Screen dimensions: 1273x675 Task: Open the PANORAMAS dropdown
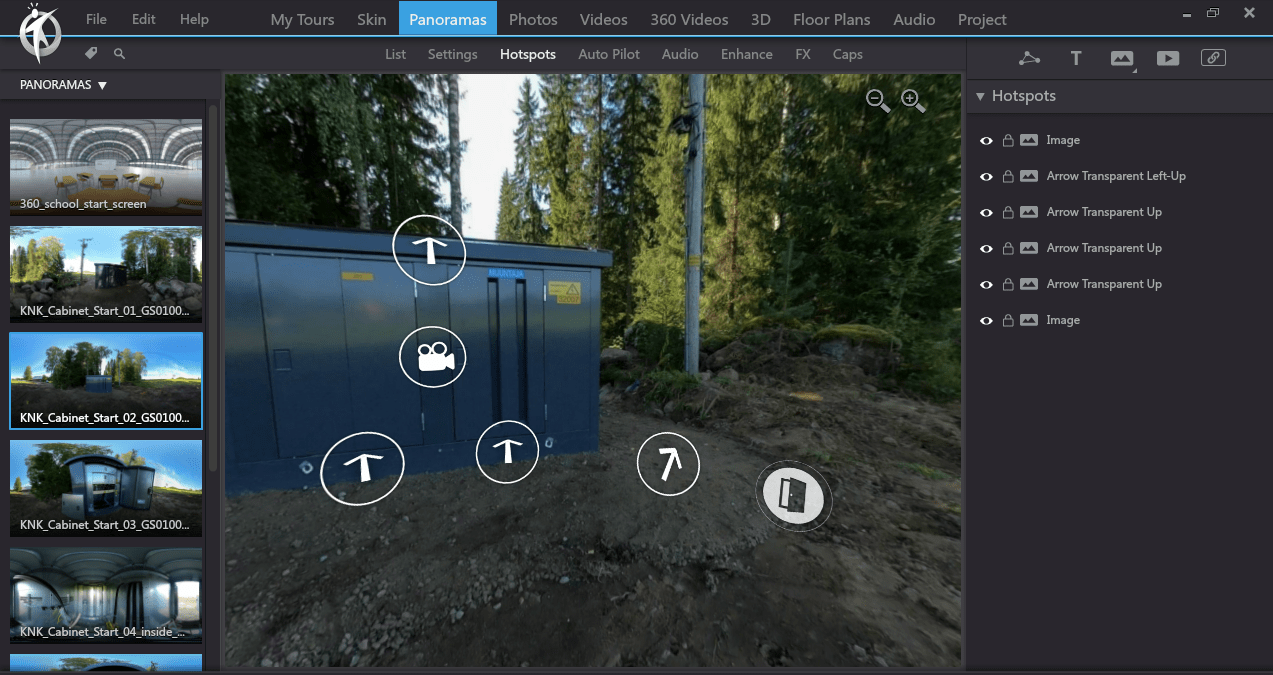63,85
